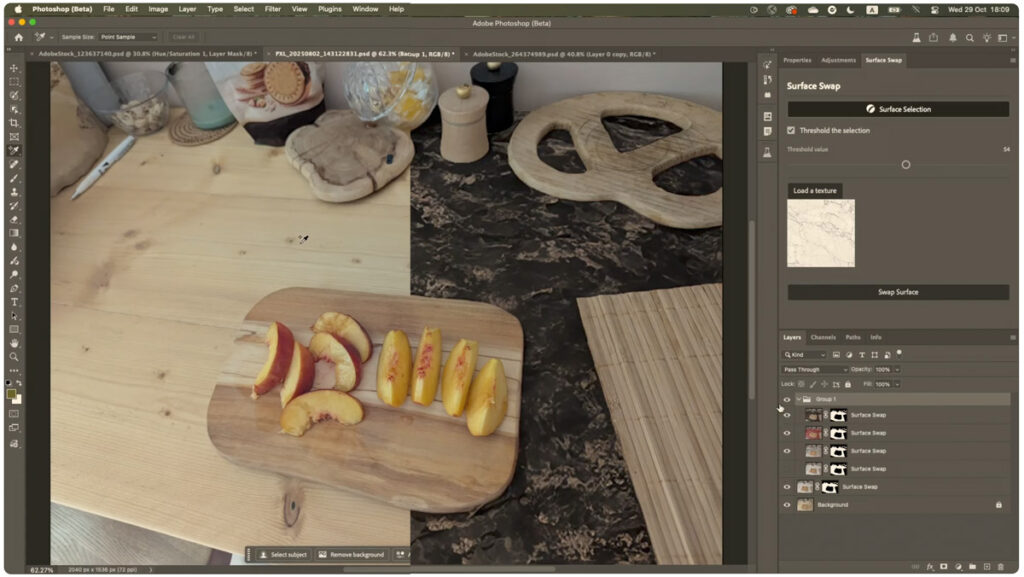Viewport: 1024px width, 577px height.
Task: Select the Horizontal Type tool
Action: coord(14,302)
